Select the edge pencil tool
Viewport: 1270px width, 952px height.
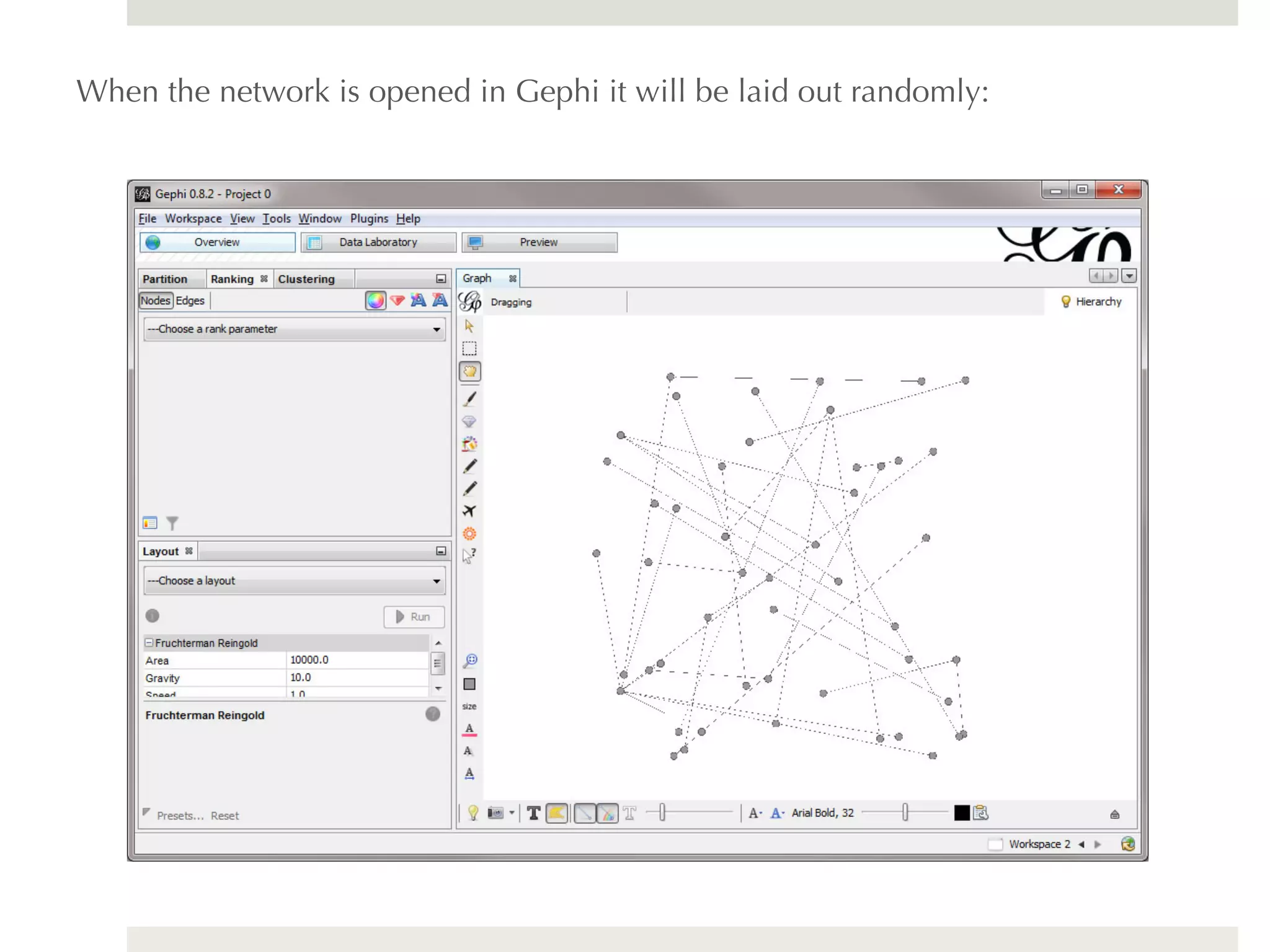click(470, 489)
